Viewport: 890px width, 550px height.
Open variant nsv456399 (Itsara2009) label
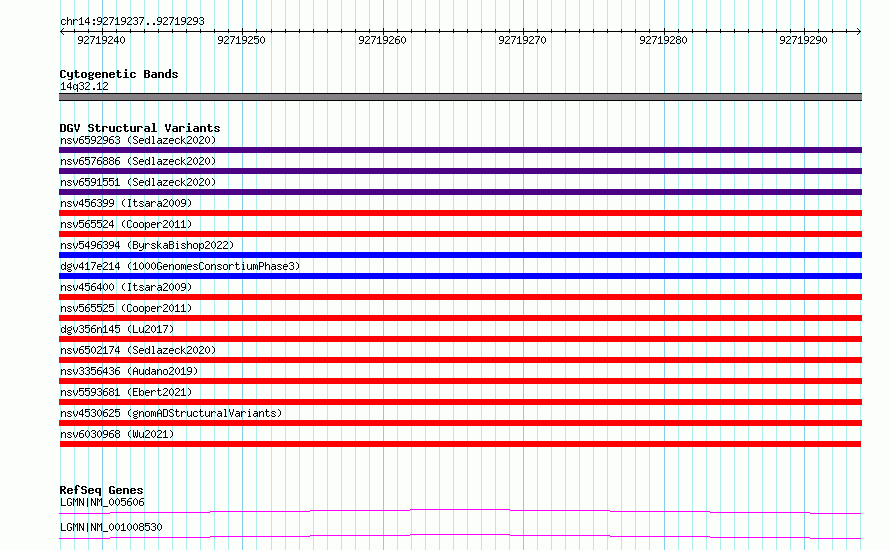click(x=126, y=203)
